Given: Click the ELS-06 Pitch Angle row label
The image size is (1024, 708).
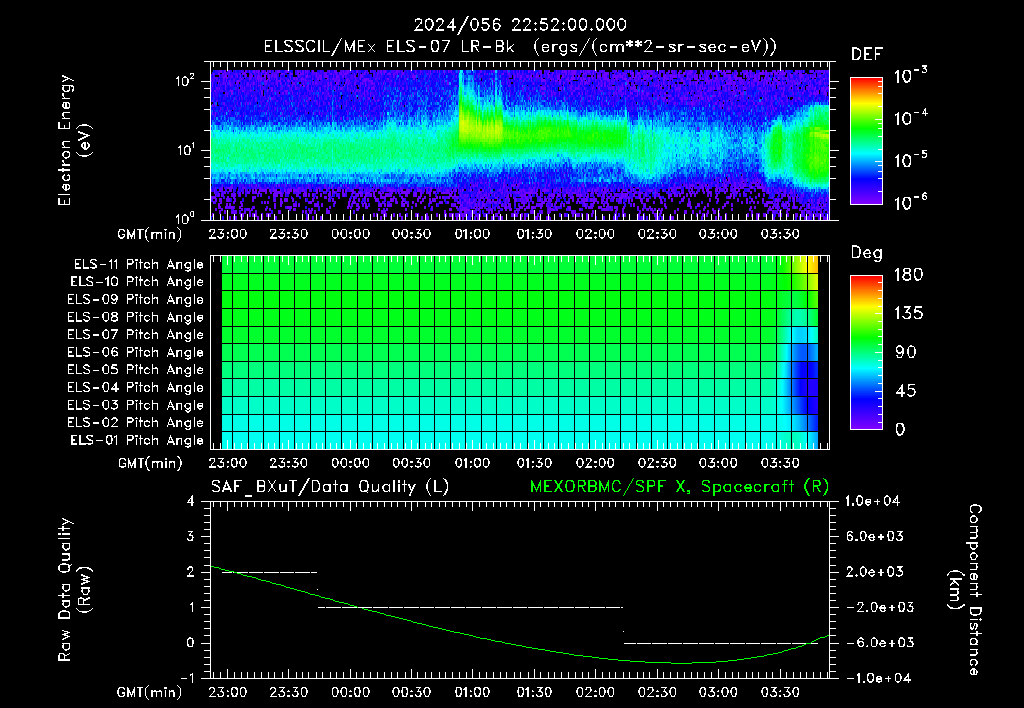Looking at the screenshot, I should point(135,353).
